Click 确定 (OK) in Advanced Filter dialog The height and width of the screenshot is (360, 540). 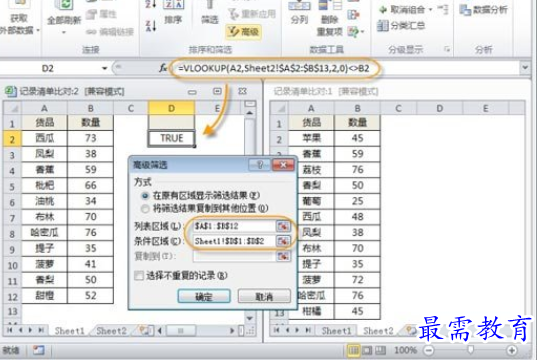point(204,296)
